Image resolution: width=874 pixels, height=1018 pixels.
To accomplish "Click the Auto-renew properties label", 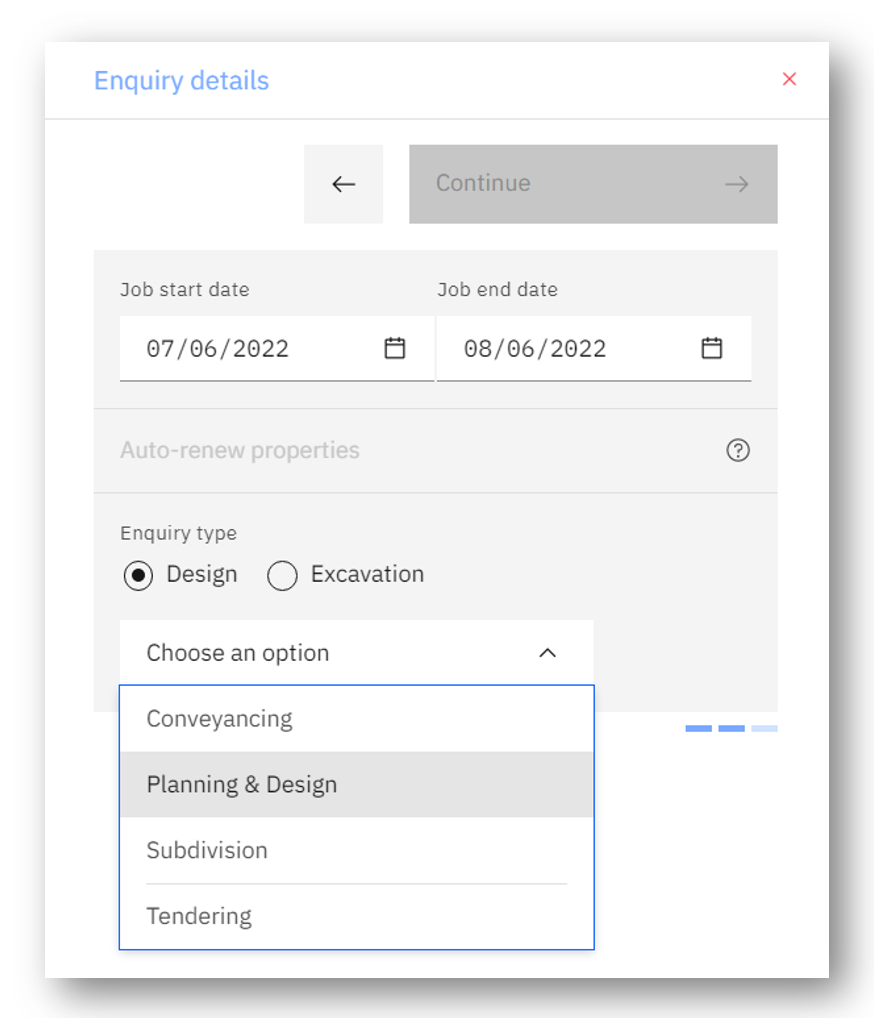I will coord(240,450).
